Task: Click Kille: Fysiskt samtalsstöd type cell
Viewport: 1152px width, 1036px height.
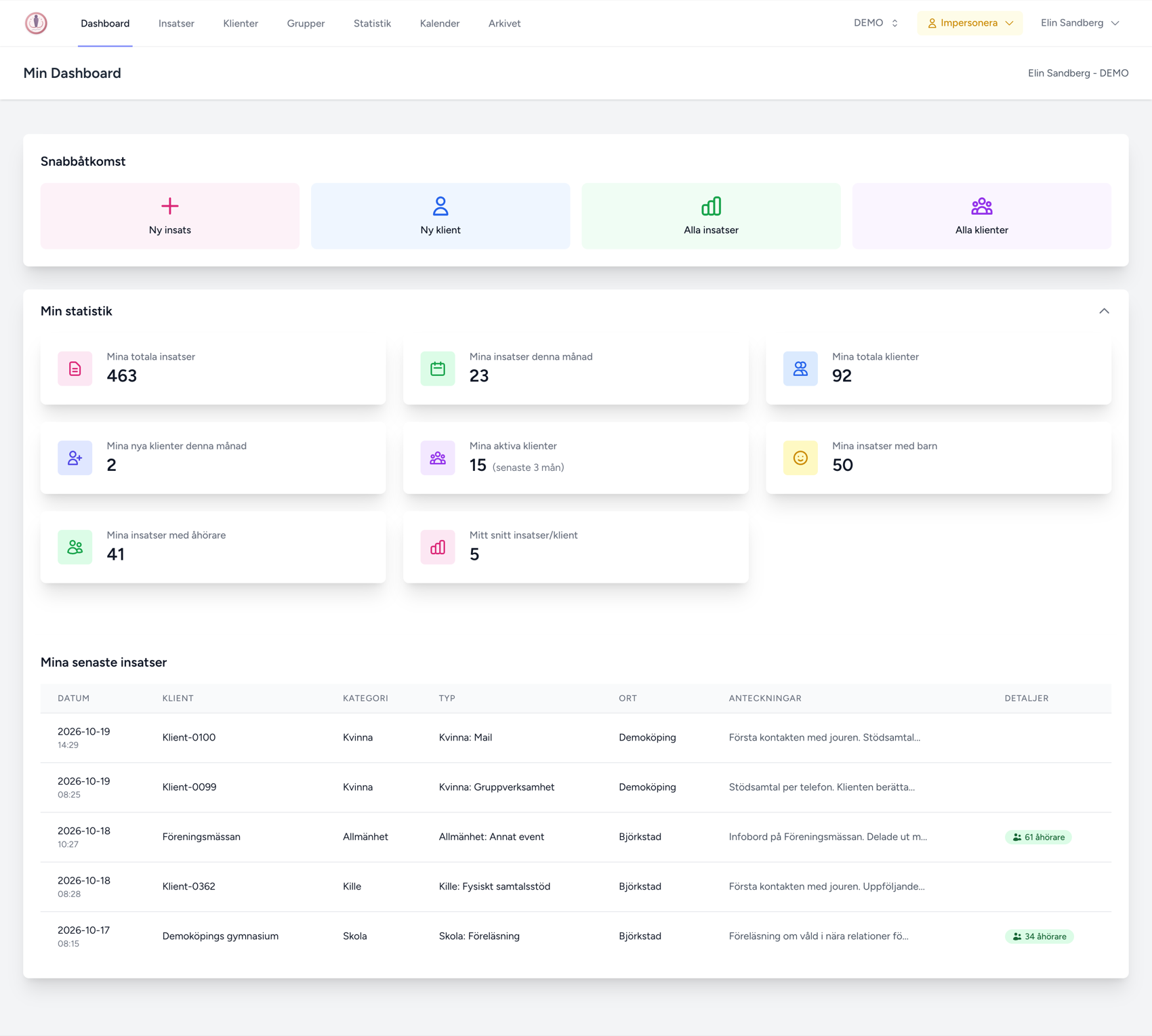Action: pyautogui.click(x=495, y=886)
